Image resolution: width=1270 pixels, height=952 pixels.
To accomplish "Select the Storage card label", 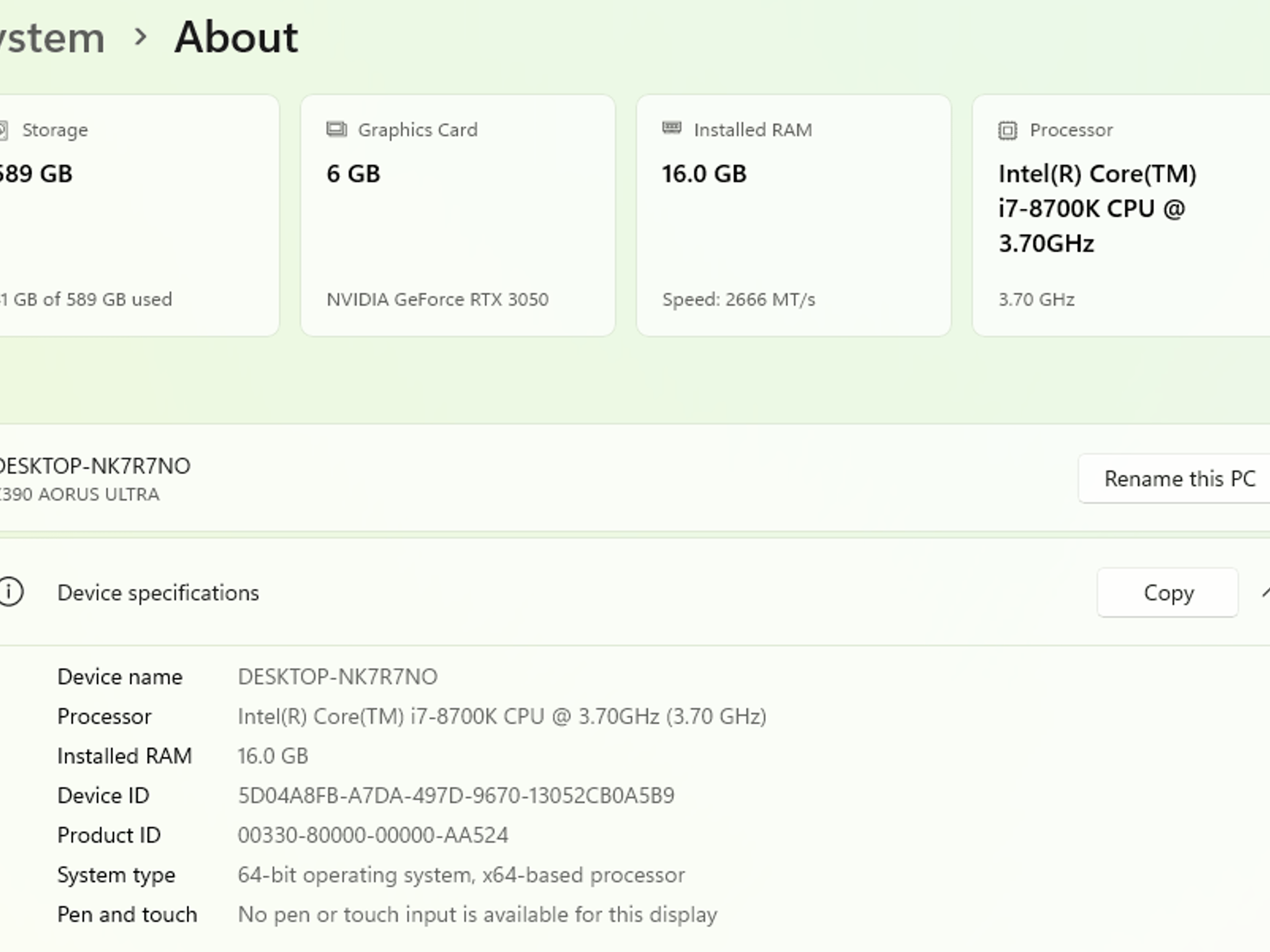I will 55,130.
